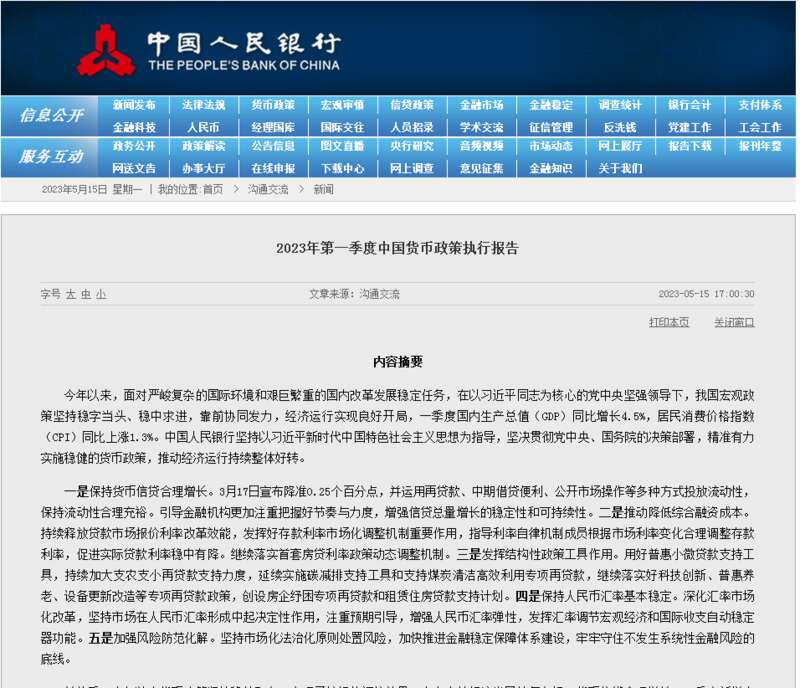Go to 音频视频 page

pos(481,146)
